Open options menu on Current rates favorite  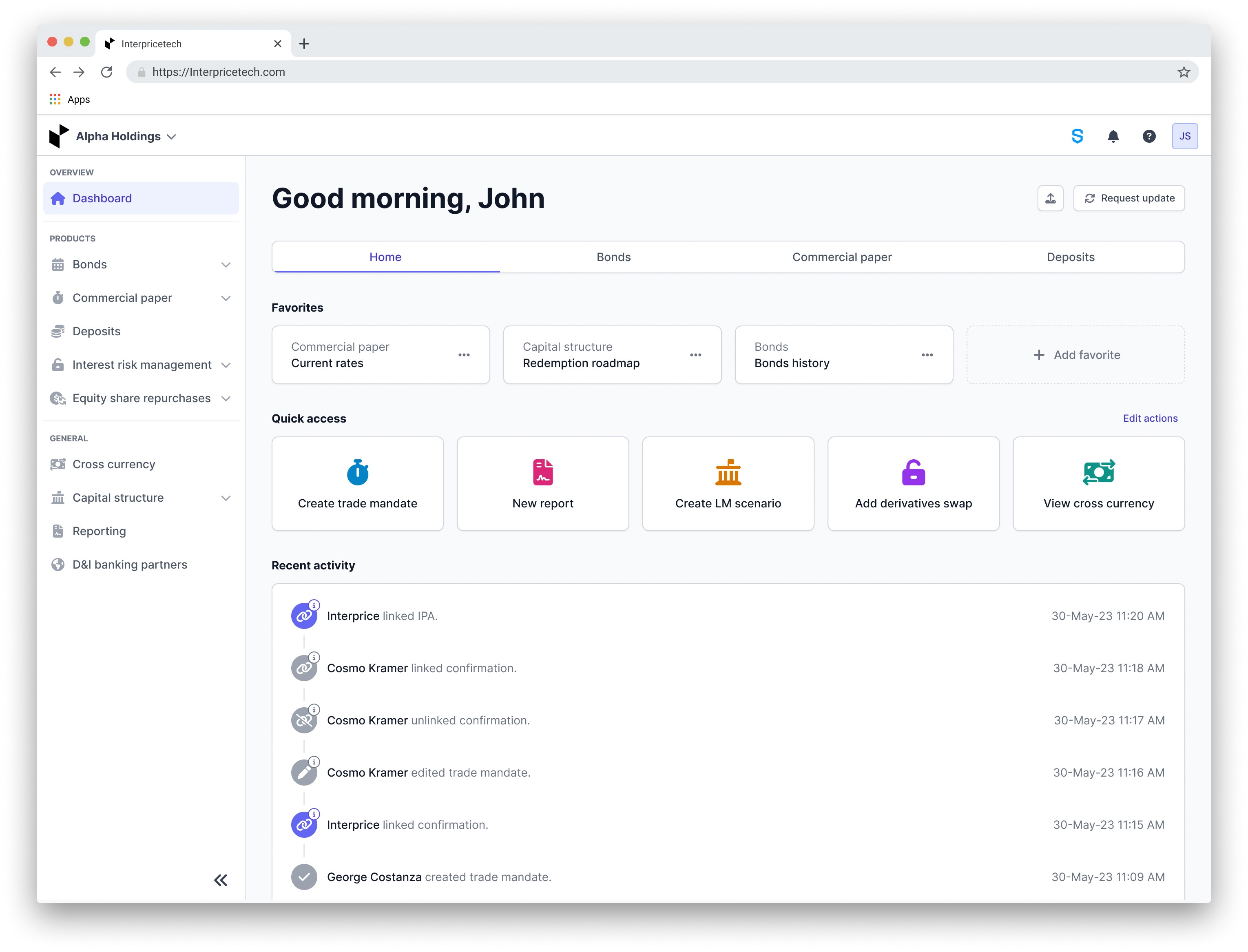[x=464, y=355]
